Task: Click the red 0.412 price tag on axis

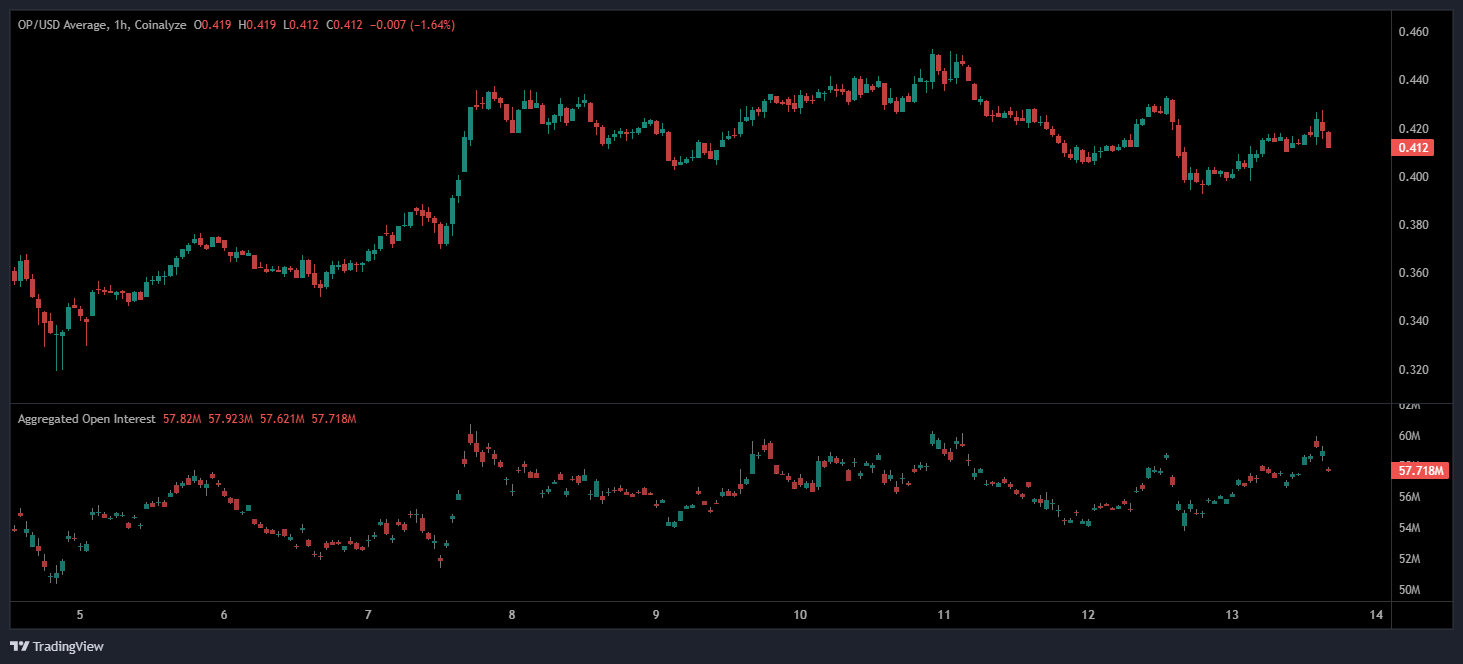Action: (1412, 148)
